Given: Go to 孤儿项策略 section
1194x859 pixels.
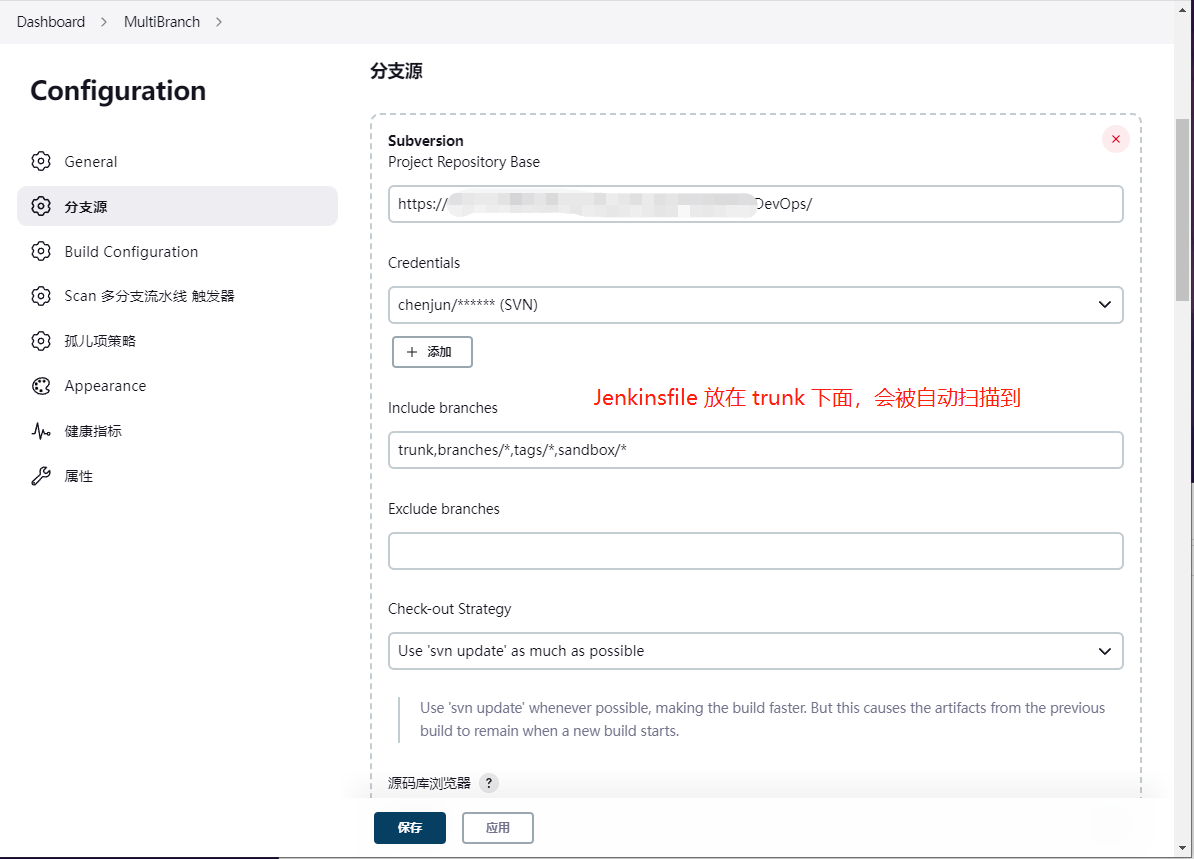Looking at the screenshot, I should [177, 341].
